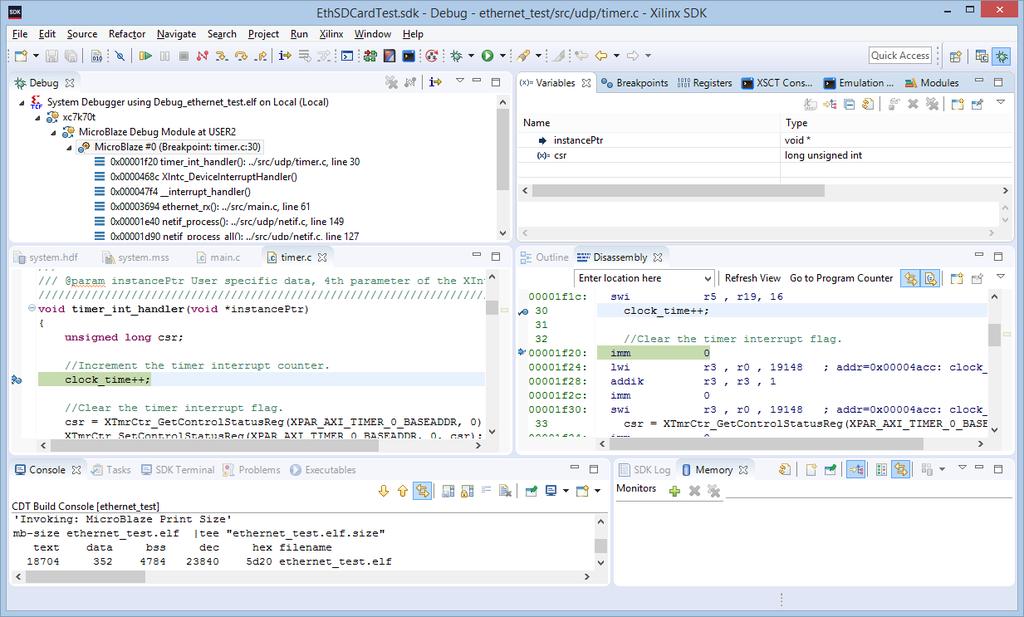Open the Run launch dropdown arrow
This screenshot has height=617, width=1024.
coord(502,56)
